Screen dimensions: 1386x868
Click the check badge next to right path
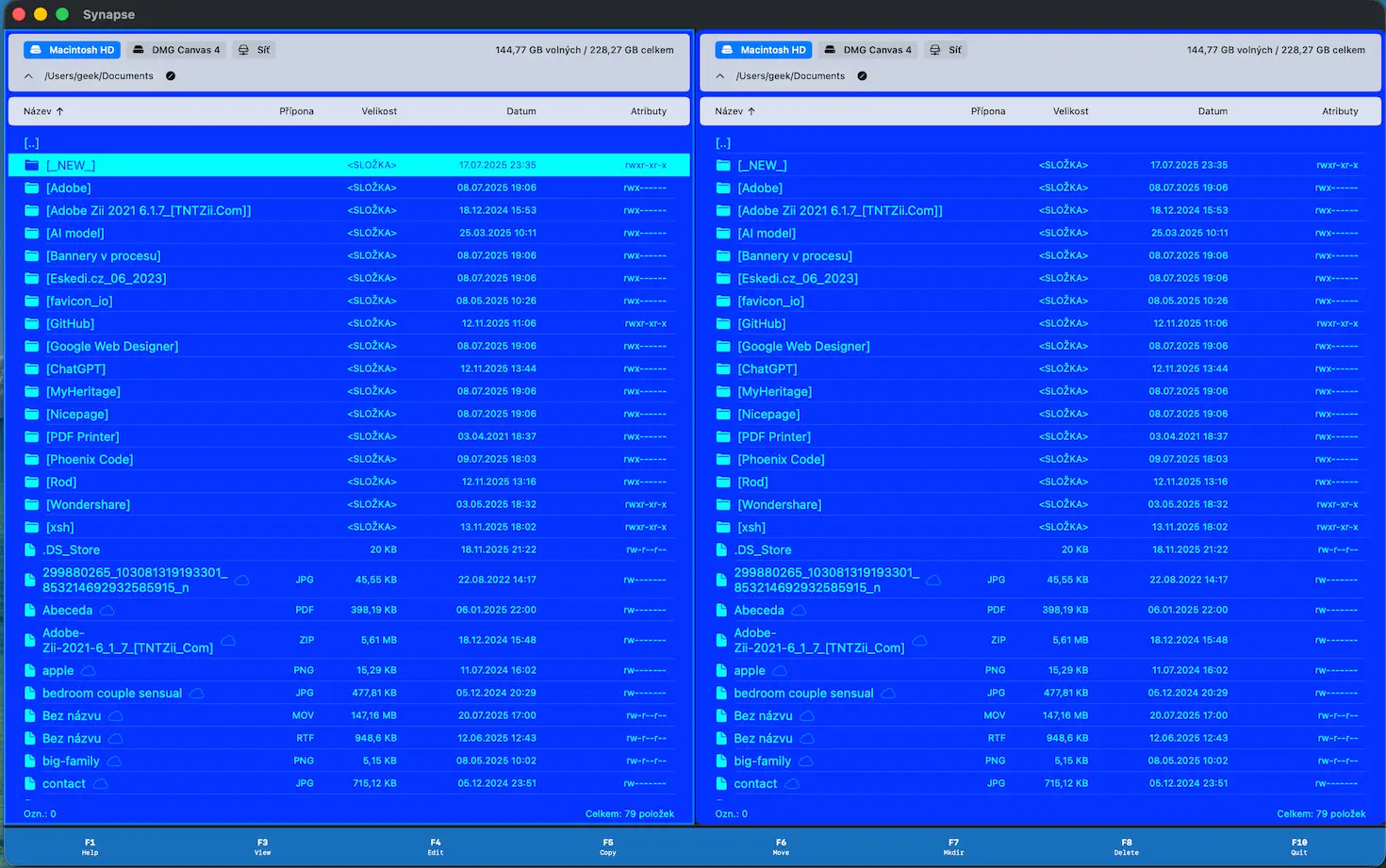862,76
